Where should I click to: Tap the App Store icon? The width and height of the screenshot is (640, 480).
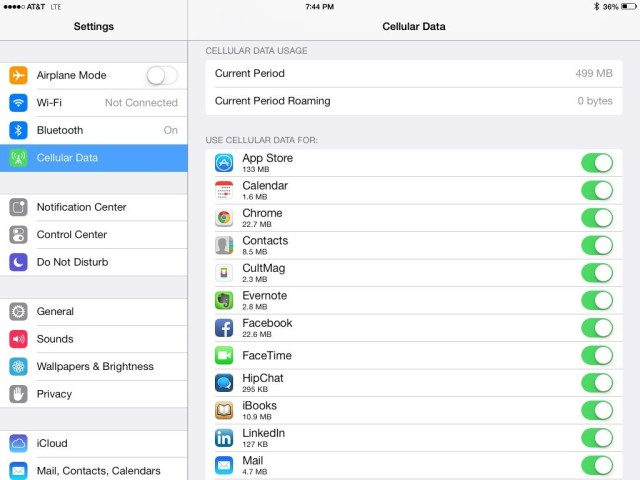[x=224, y=162]
